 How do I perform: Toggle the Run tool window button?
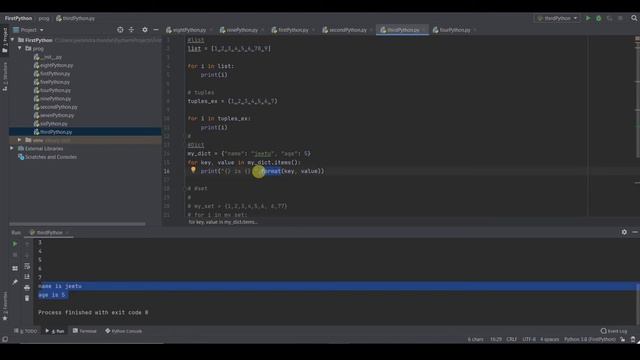click(55, 331)
